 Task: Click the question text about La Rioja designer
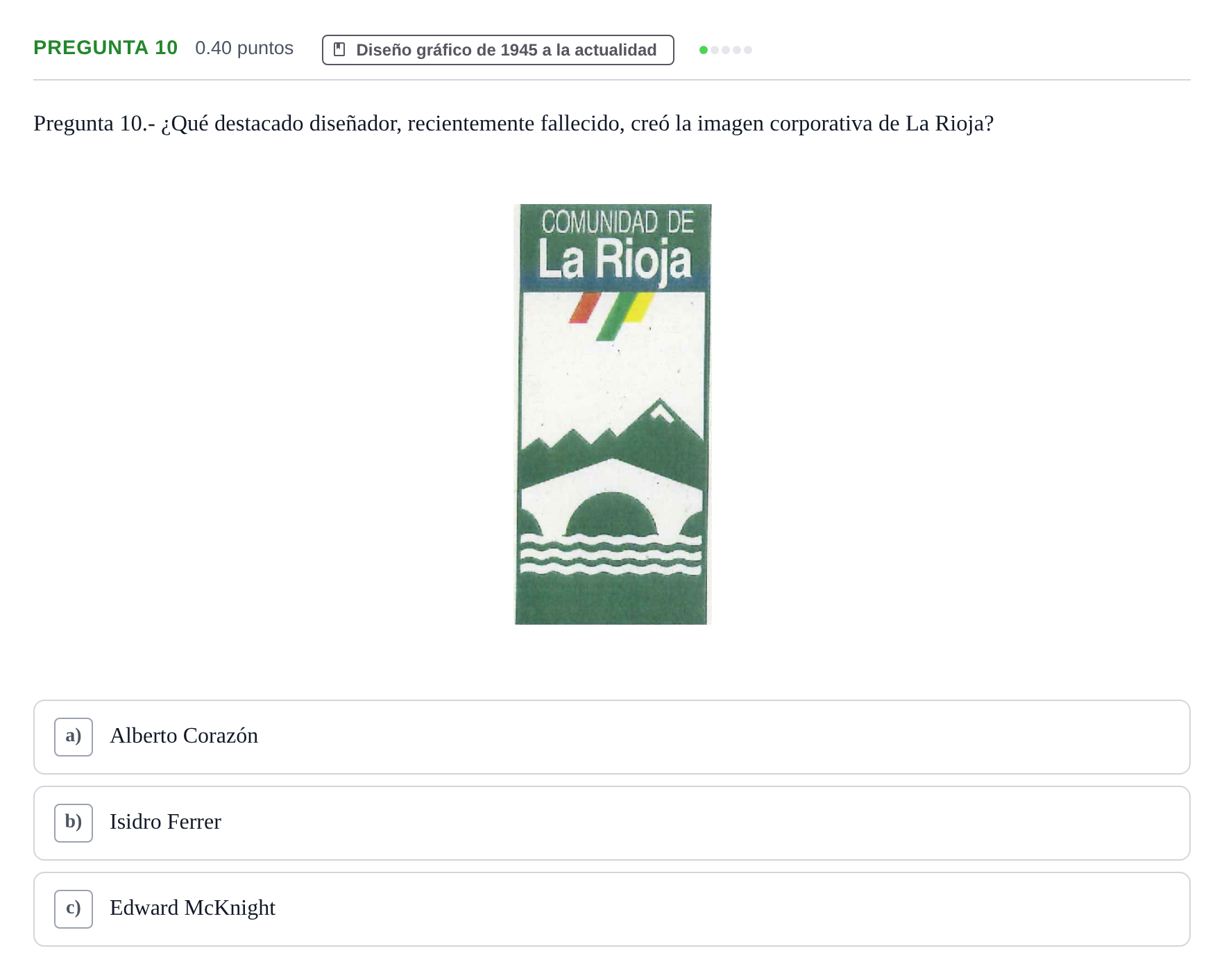[513, 124]
